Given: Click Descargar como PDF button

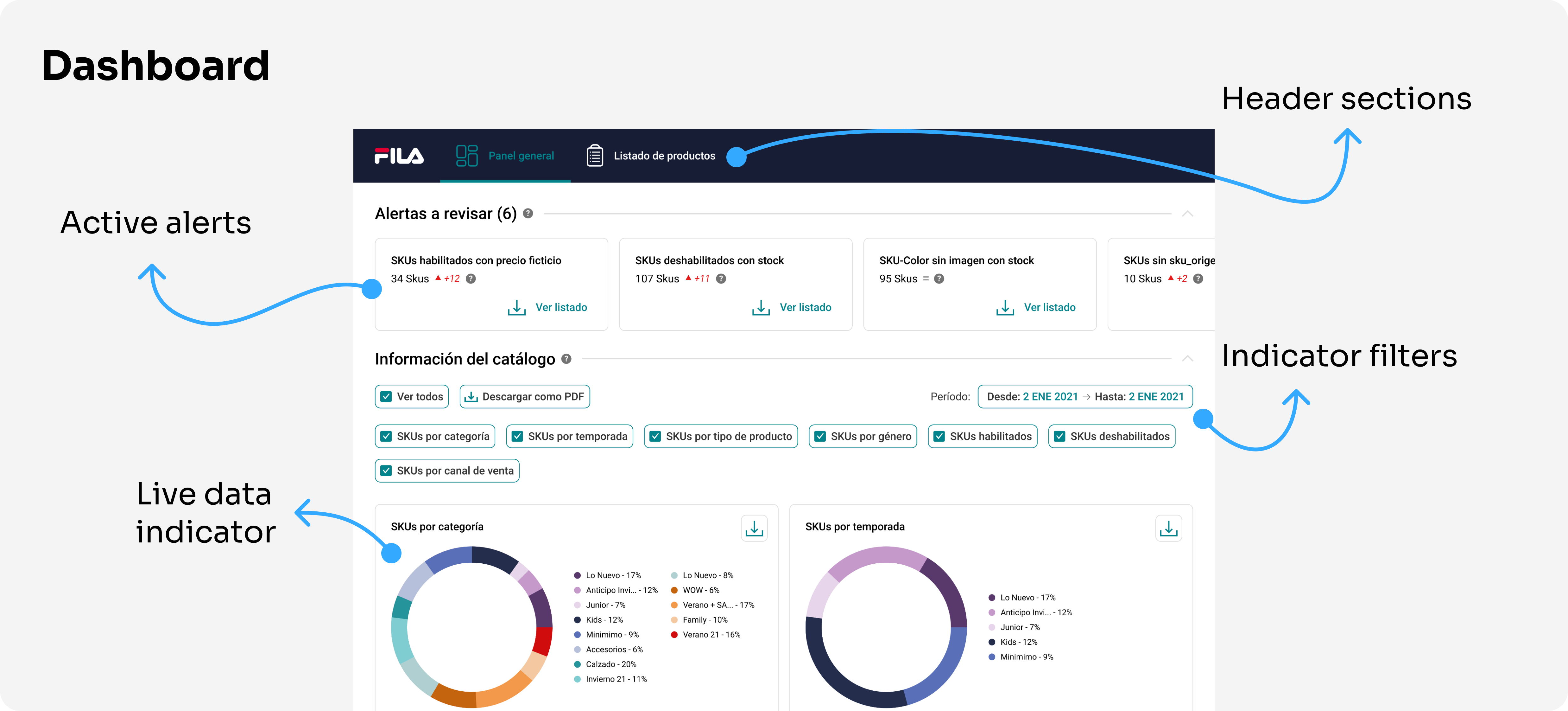Looking at the screenshot, I should click(524, 397).
